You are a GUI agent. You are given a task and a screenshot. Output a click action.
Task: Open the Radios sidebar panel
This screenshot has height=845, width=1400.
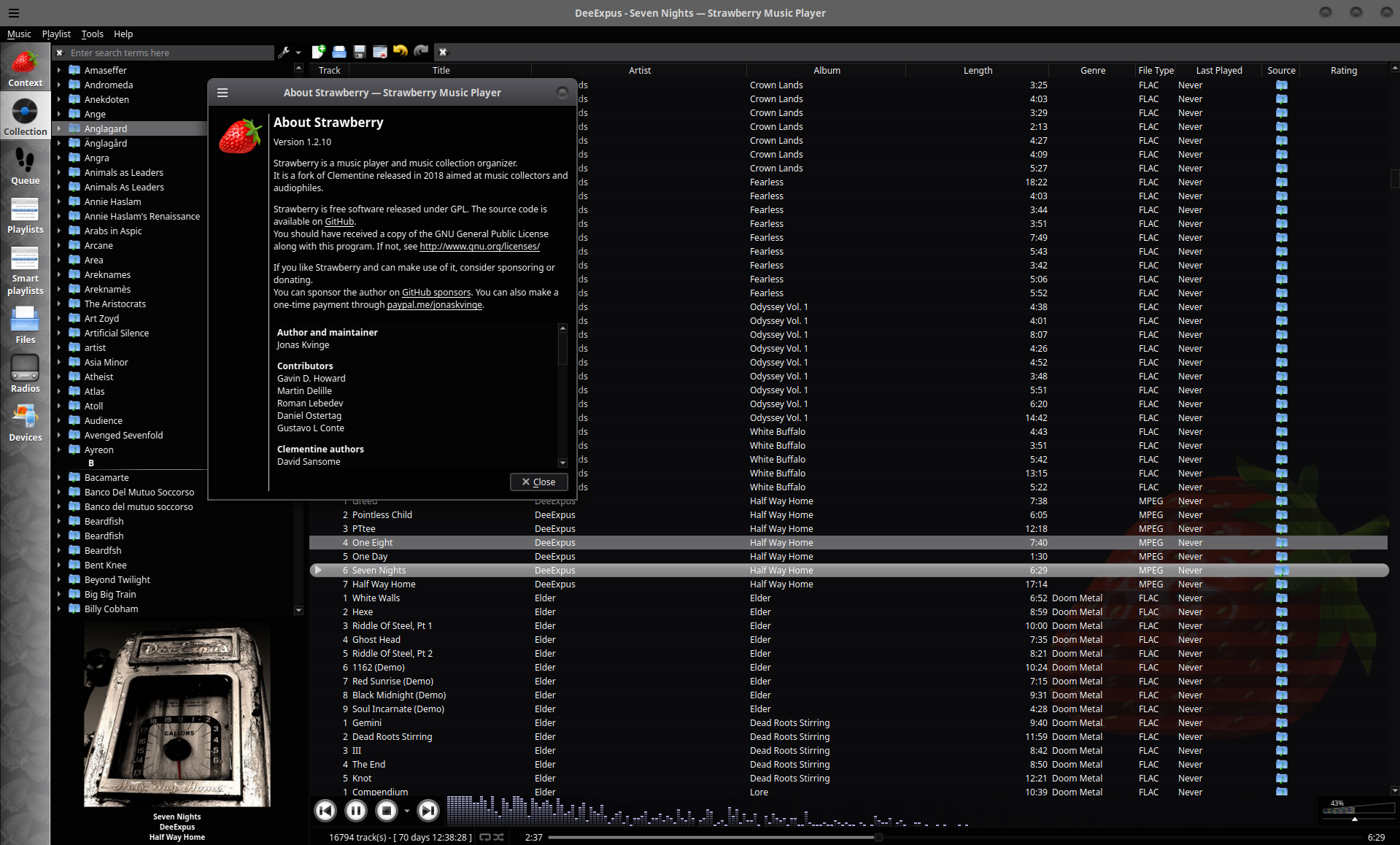[25, 374]
